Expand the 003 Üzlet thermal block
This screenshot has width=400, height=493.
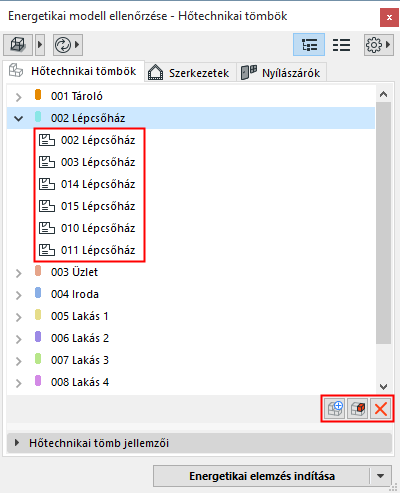(19, 273)
